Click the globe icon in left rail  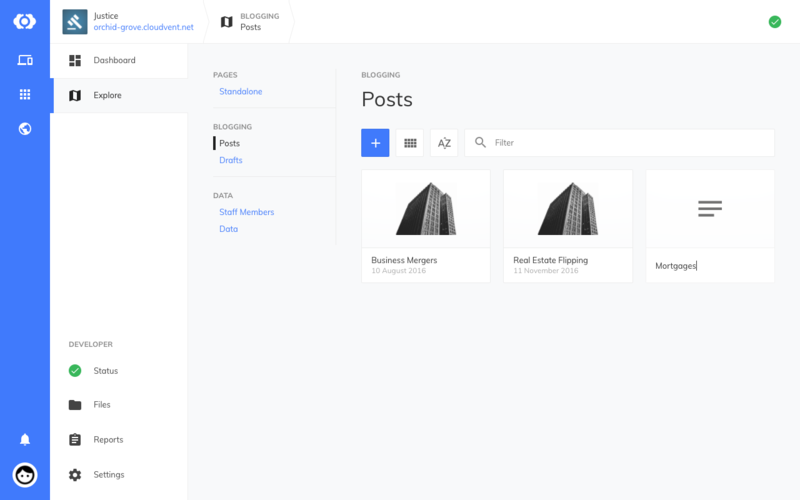pos(25,128)
